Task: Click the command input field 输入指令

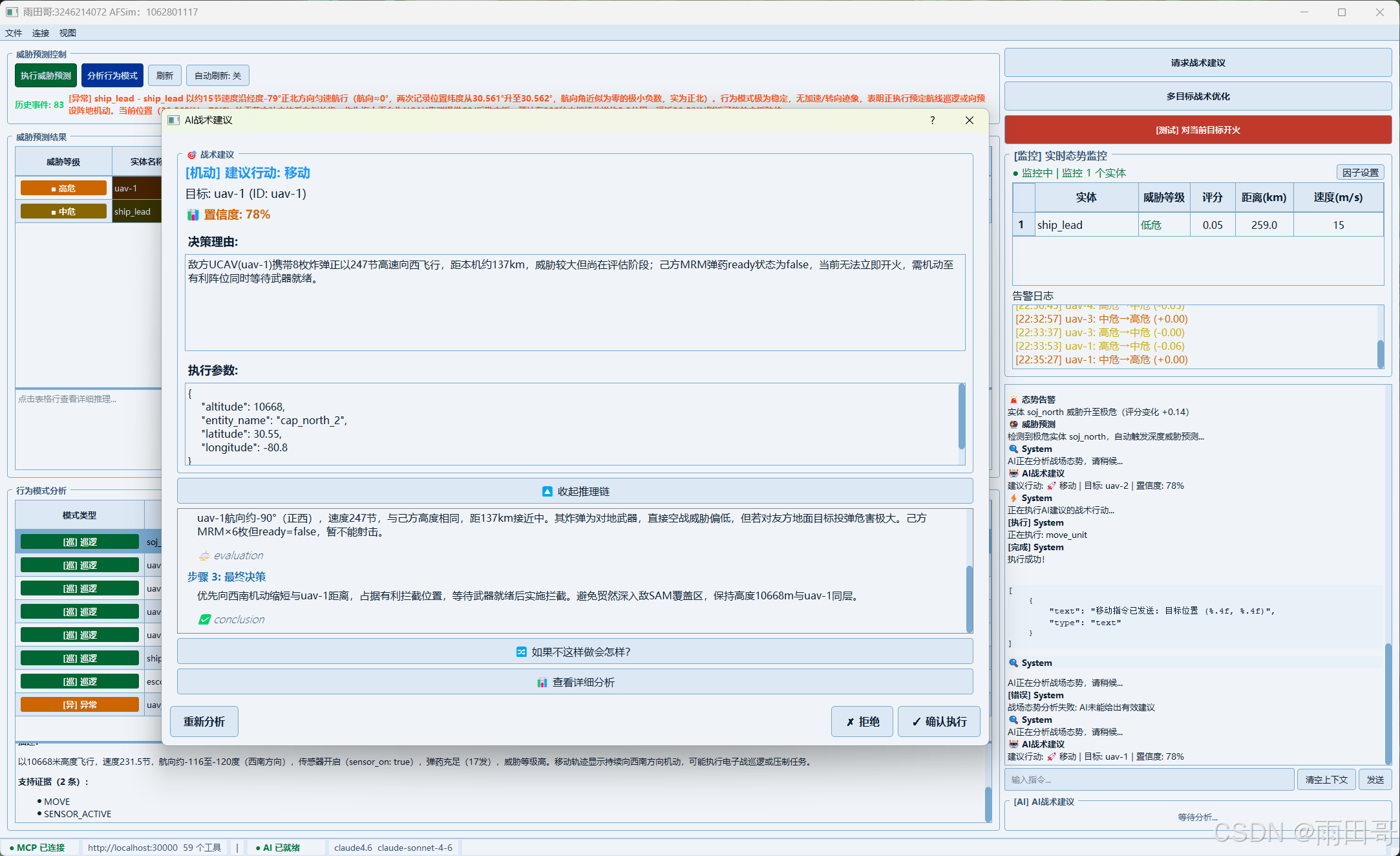Action: pyautogui.click(x=1149, y=780)
